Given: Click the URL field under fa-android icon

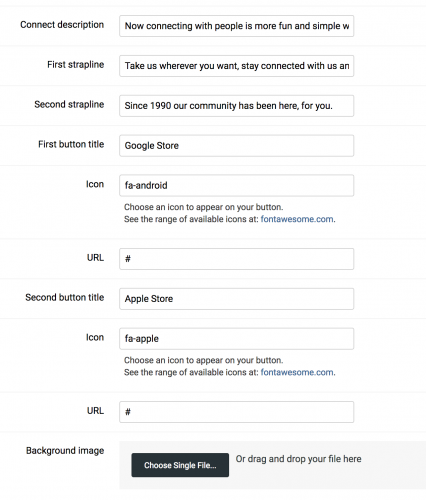Looking at the screenshot, I should tap(236, 259).
